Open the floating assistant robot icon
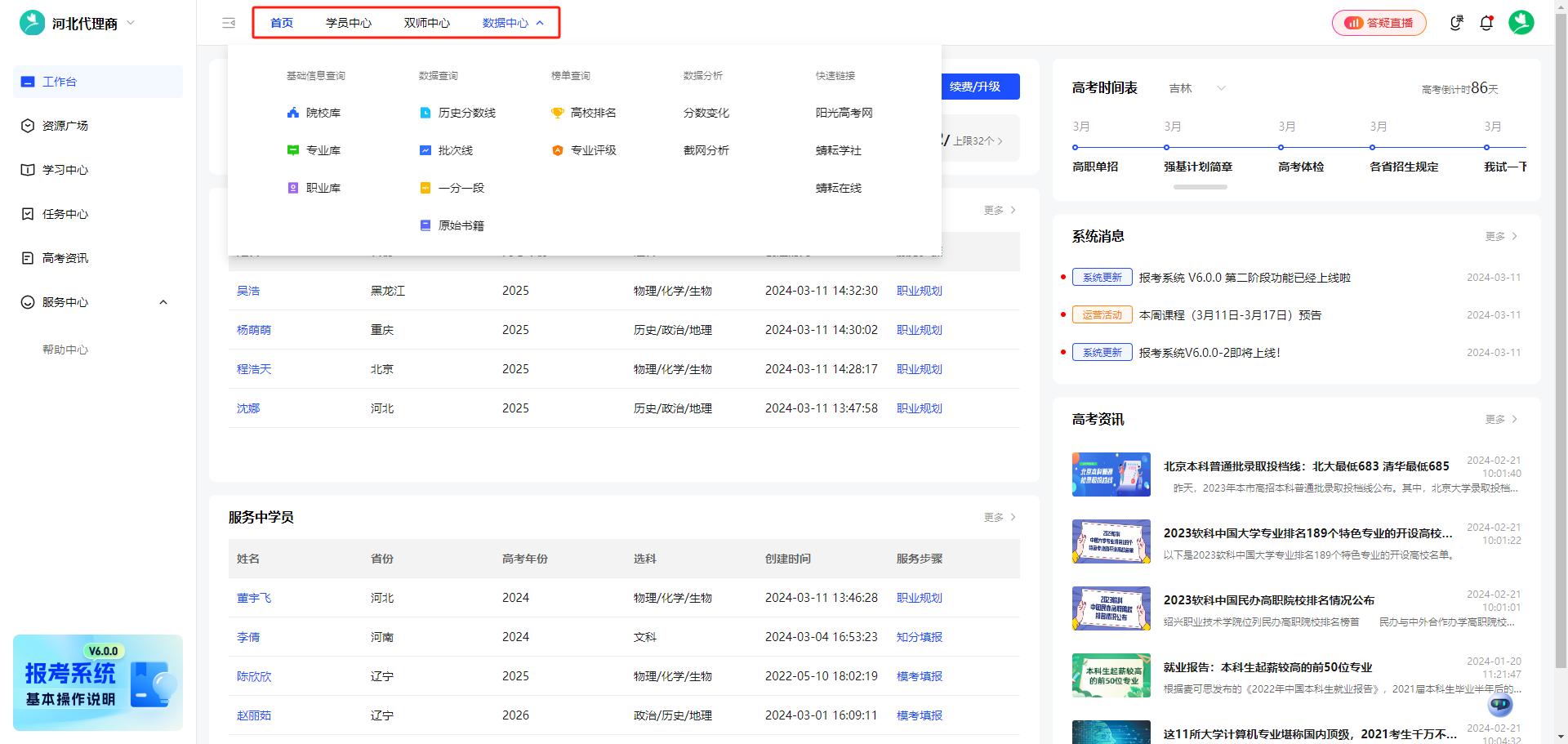This screenshot has height=744, width=1568. 1500,704
